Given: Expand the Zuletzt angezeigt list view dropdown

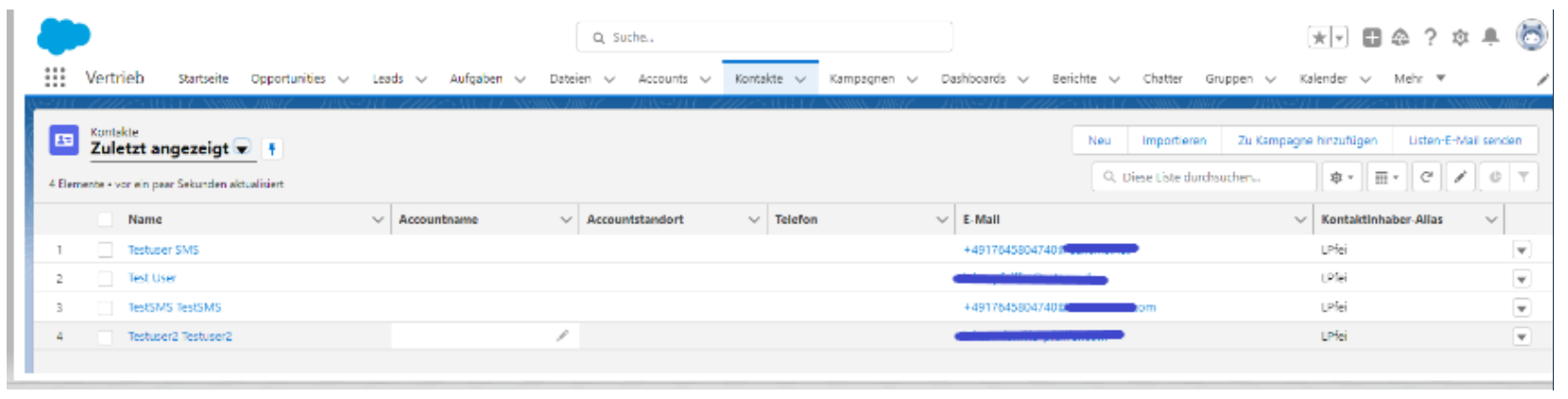Looking at the screenshot, I should pos(242,149).
